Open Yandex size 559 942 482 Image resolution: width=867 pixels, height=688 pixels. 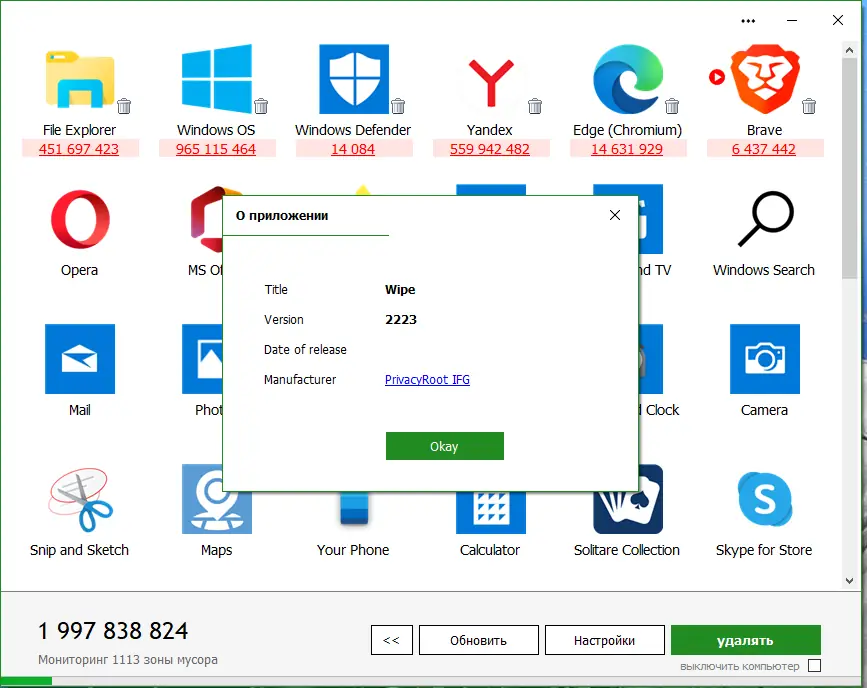[x=490, y=149]
